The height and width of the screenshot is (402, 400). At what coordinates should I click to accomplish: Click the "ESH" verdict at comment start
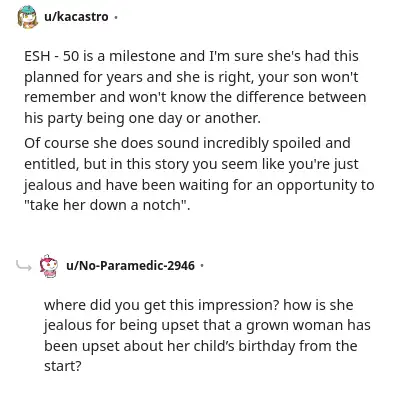[35, 56]
